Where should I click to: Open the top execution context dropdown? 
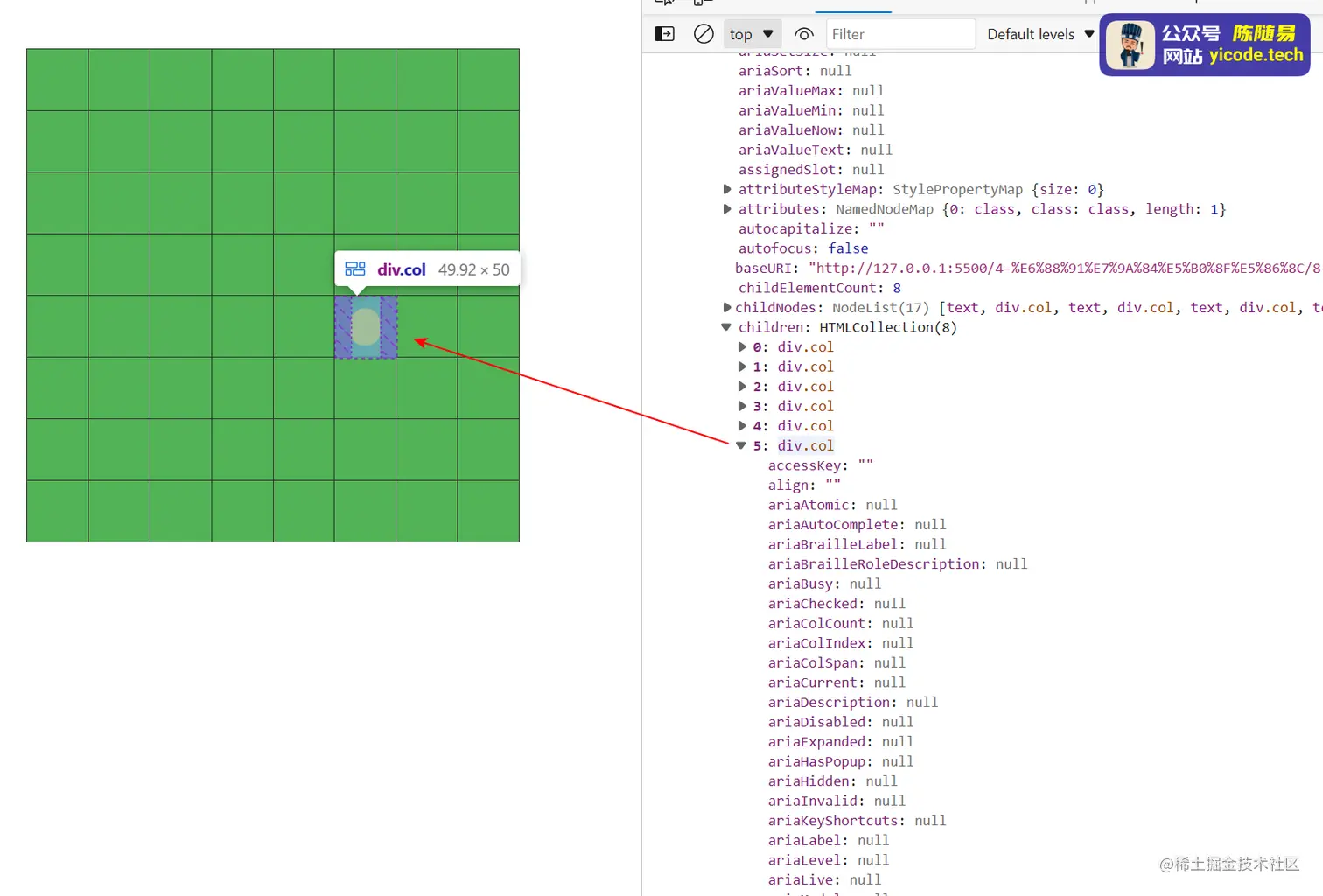tap(751, 33)
